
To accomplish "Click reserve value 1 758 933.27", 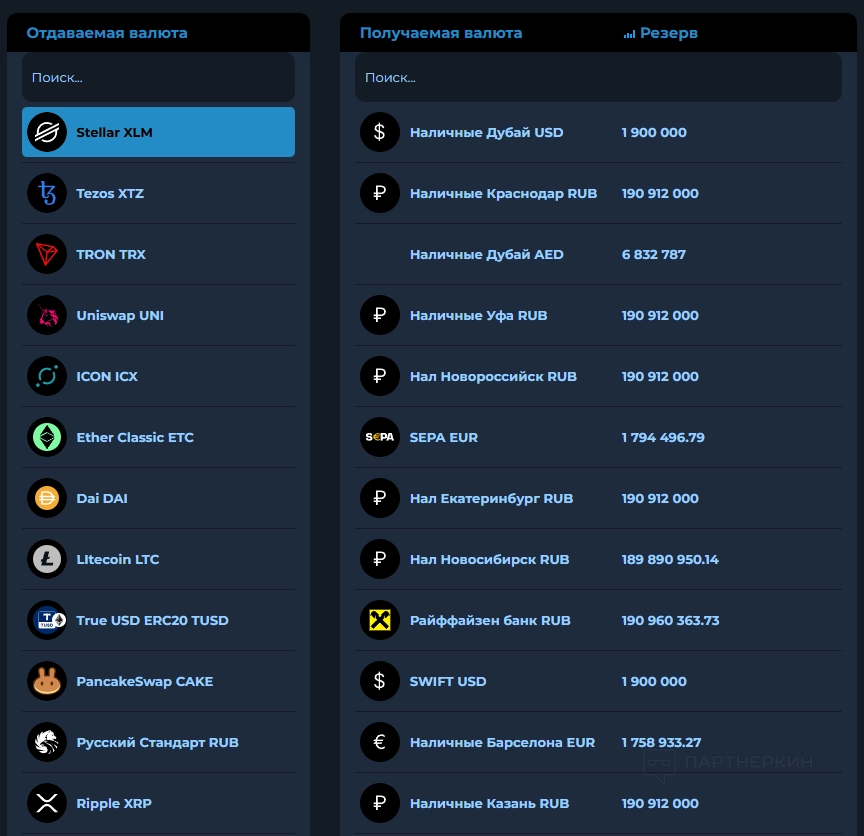I will [x=661, y=742].
